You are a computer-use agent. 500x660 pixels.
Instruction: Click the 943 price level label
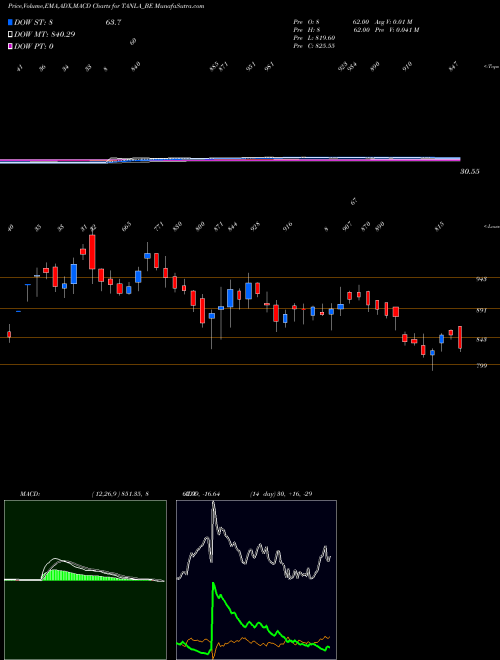click(481, 279)
